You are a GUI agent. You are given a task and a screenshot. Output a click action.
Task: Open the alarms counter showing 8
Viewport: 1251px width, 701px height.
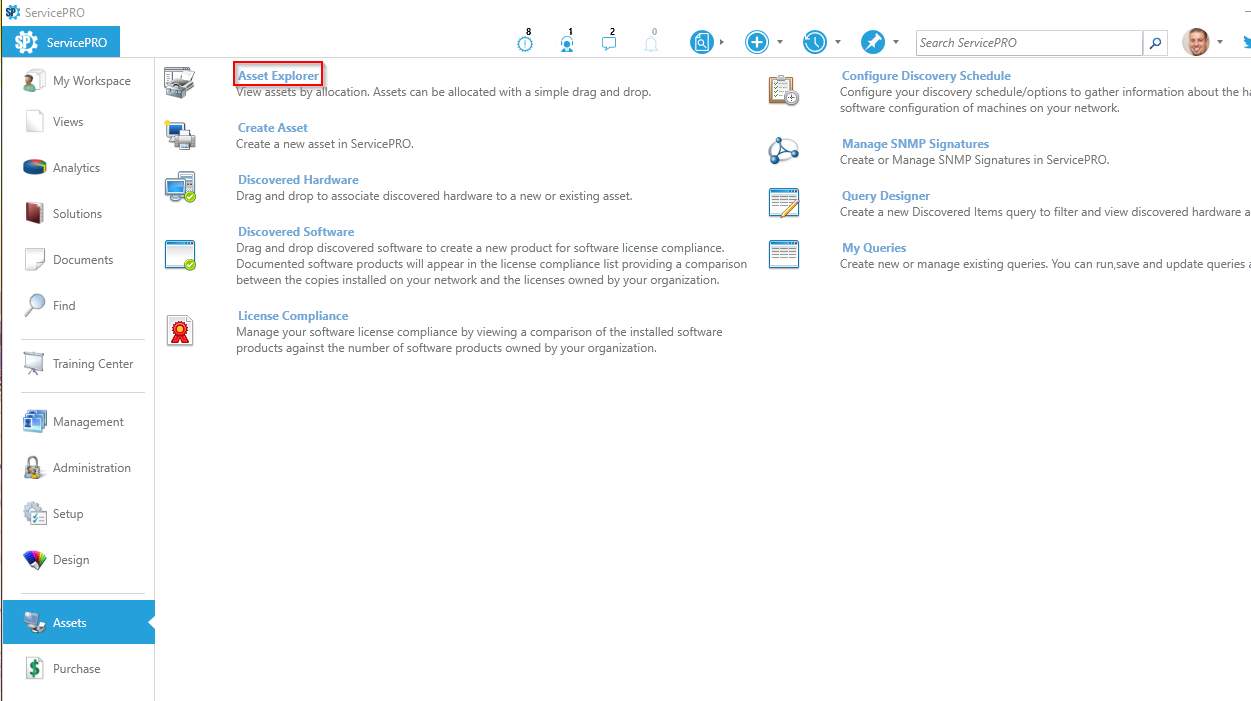525,41
